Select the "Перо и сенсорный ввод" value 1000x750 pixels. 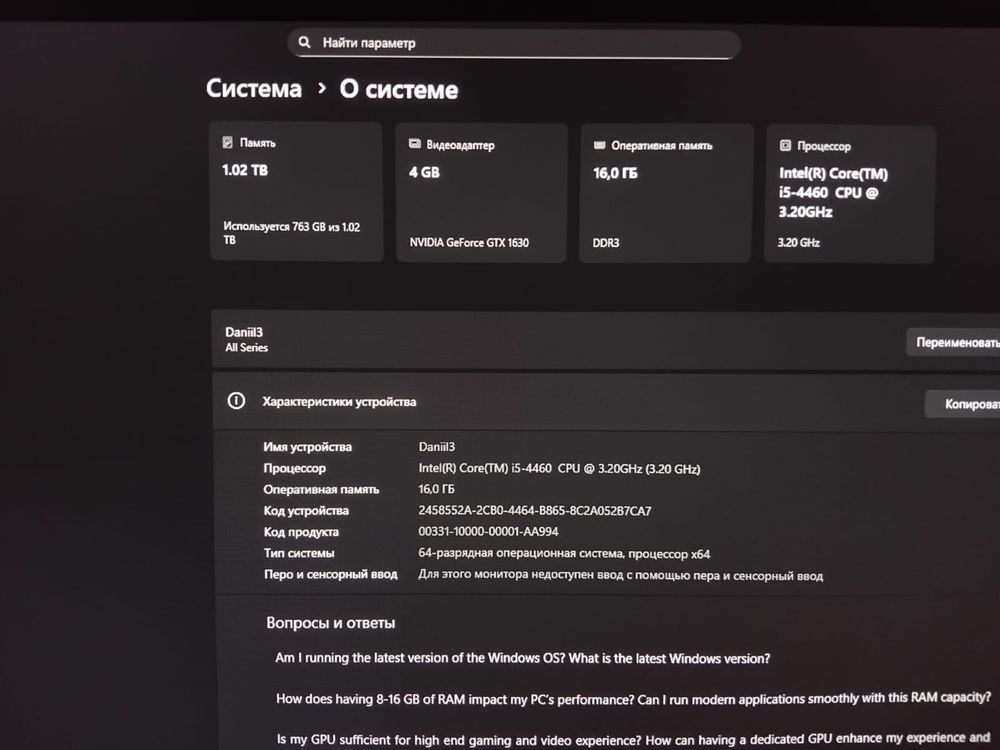click(621, 575)
